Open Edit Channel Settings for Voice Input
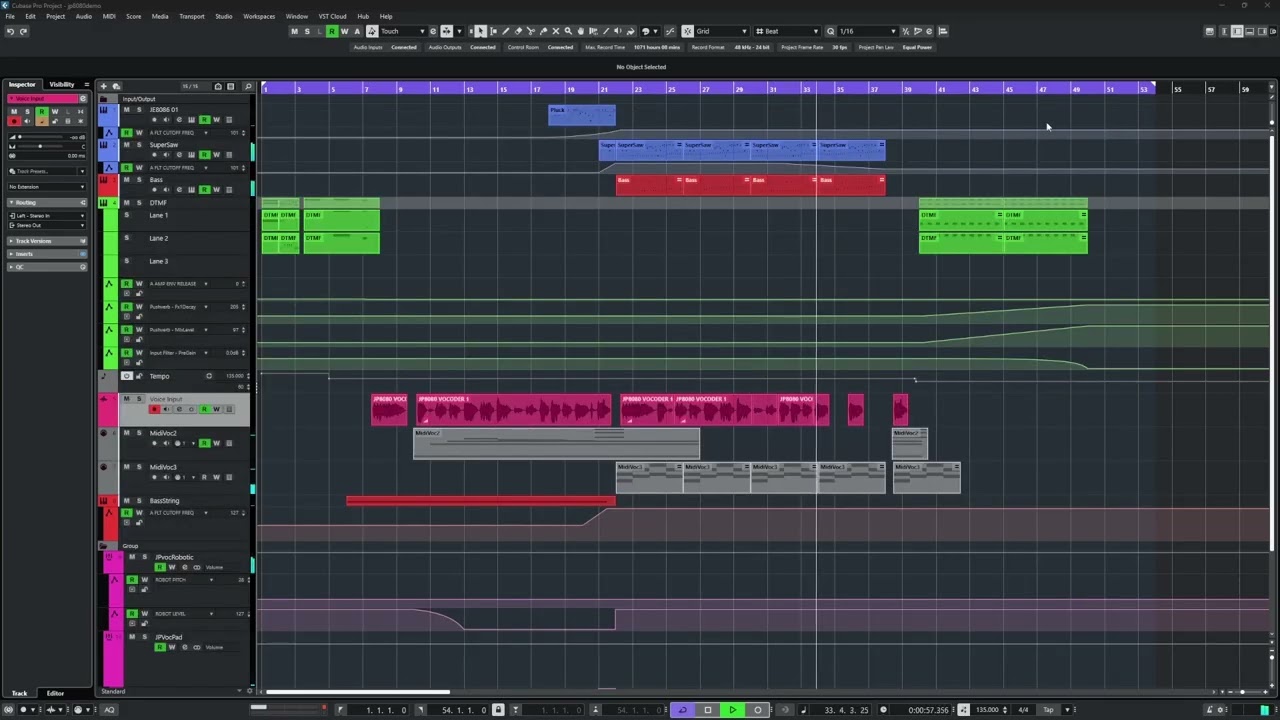 (83, 99)
